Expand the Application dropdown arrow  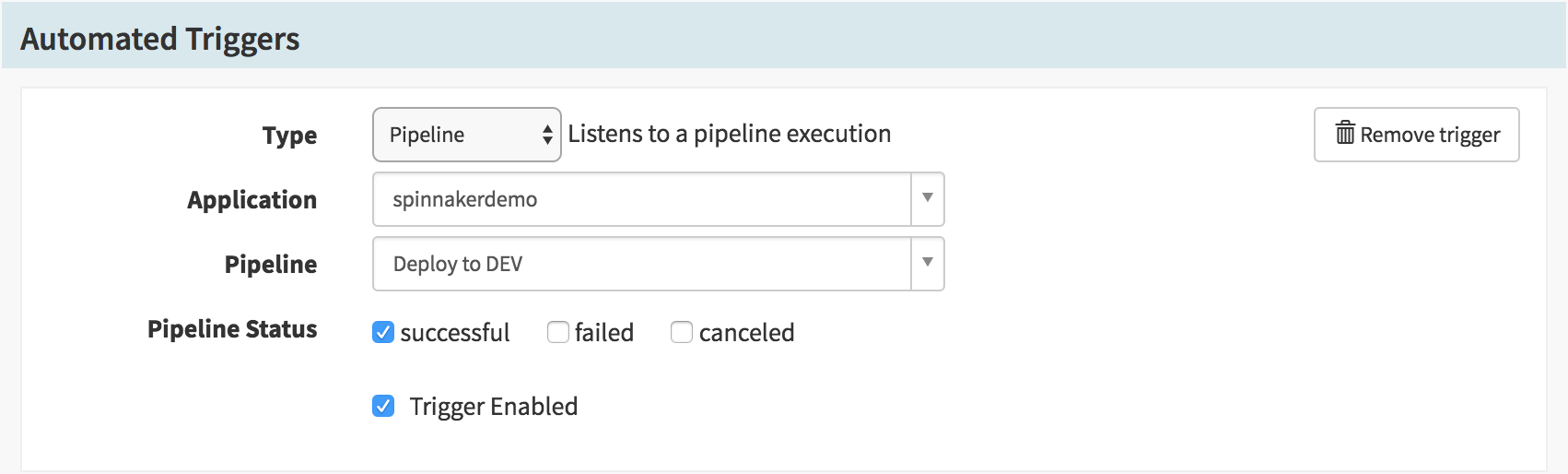(928, 198)
